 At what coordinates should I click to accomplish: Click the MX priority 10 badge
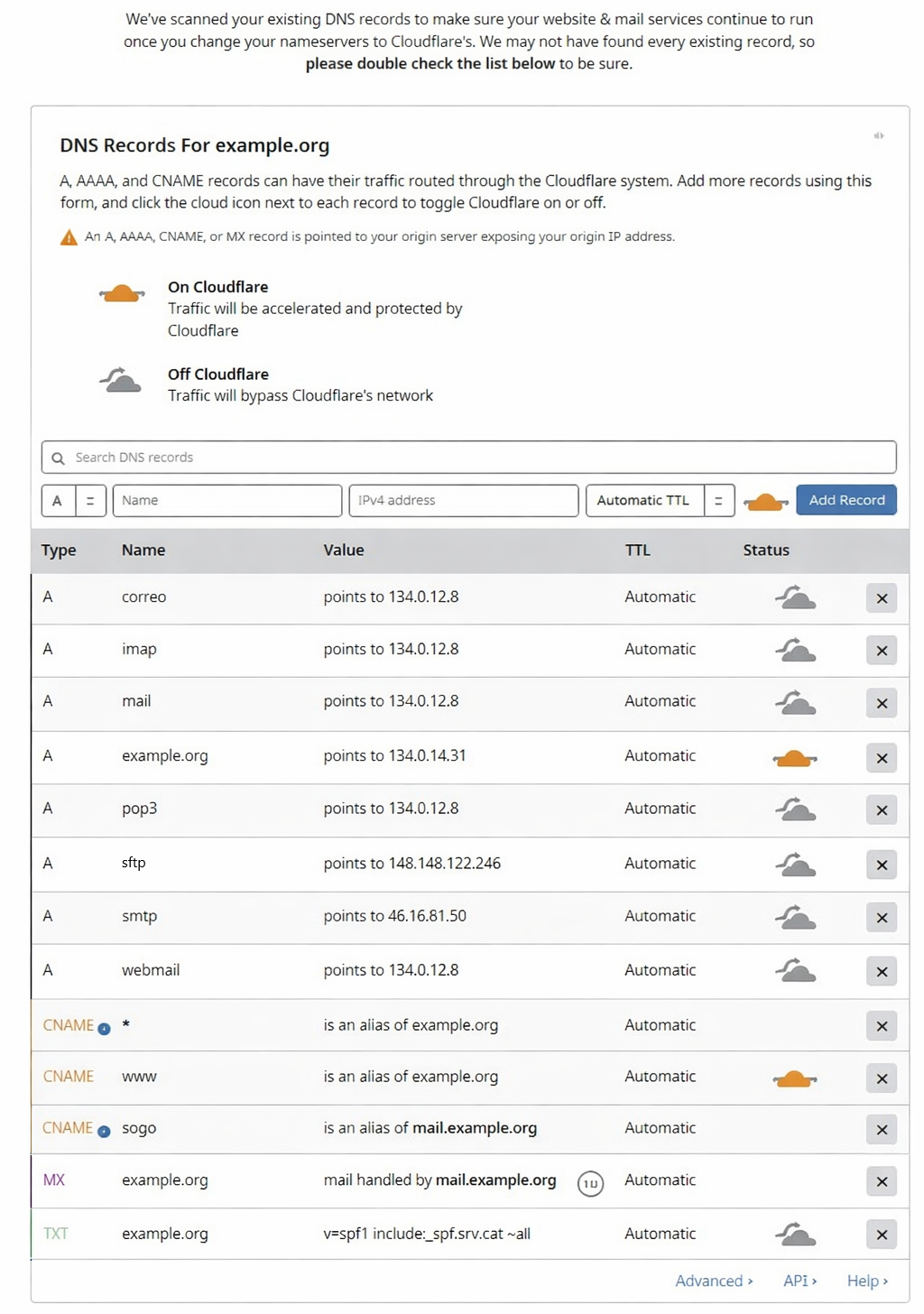point(590,1183)
